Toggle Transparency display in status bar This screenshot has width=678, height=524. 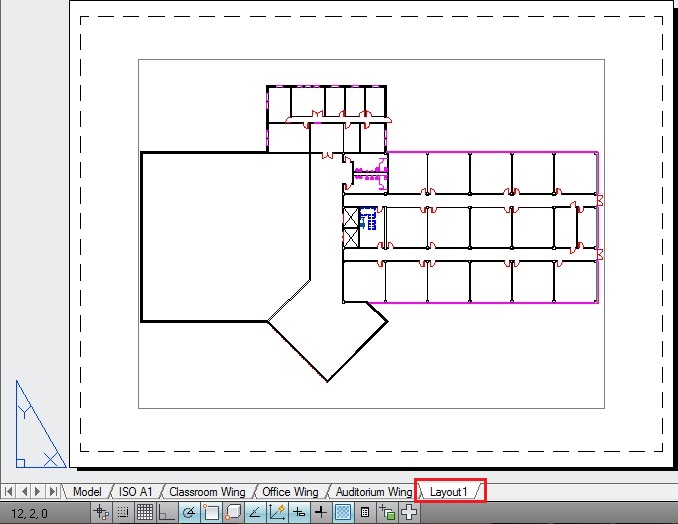click(x=343, y=513)
